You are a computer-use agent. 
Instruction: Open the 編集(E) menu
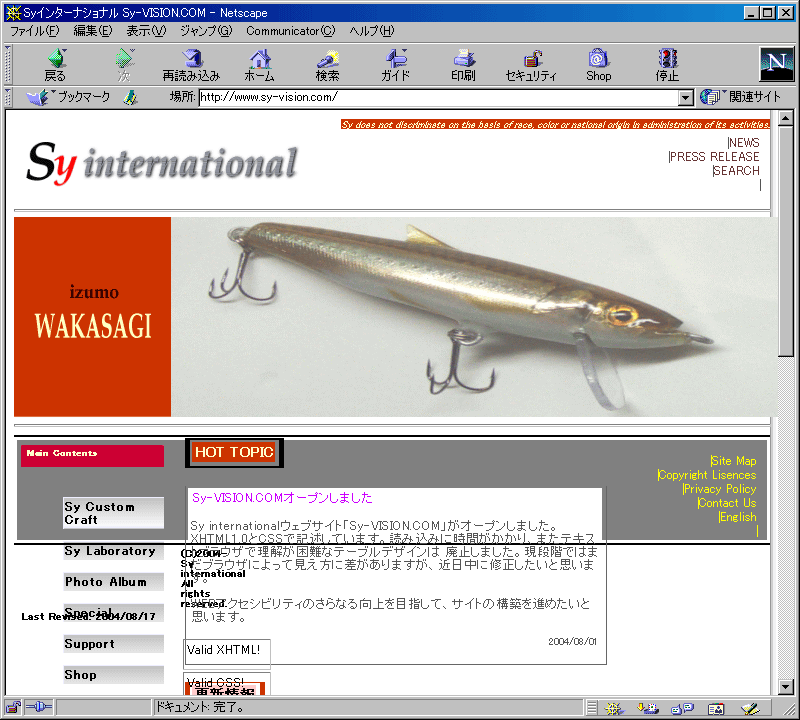click(92, 31)
